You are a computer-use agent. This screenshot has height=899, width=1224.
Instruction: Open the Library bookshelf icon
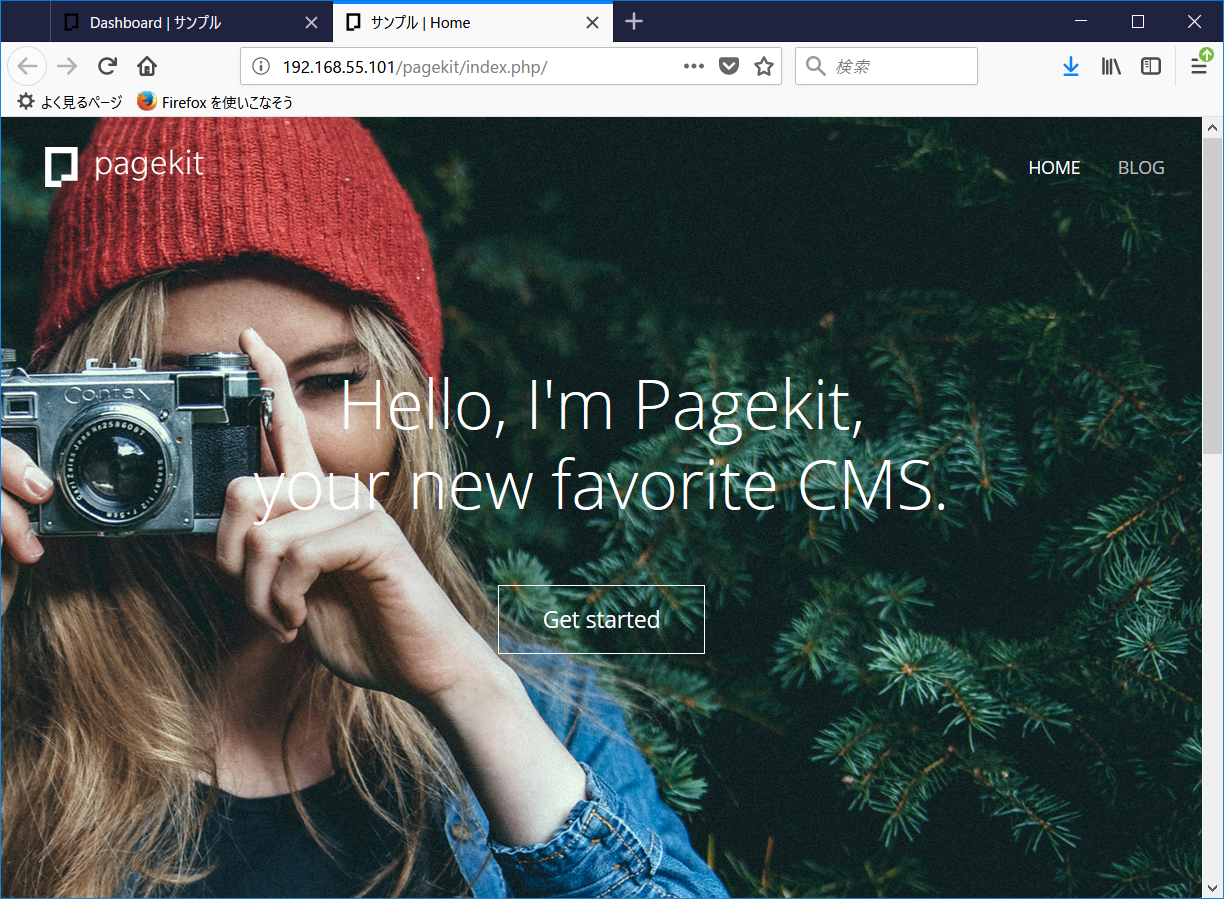pyautogui.click(x=1111, y=66)
